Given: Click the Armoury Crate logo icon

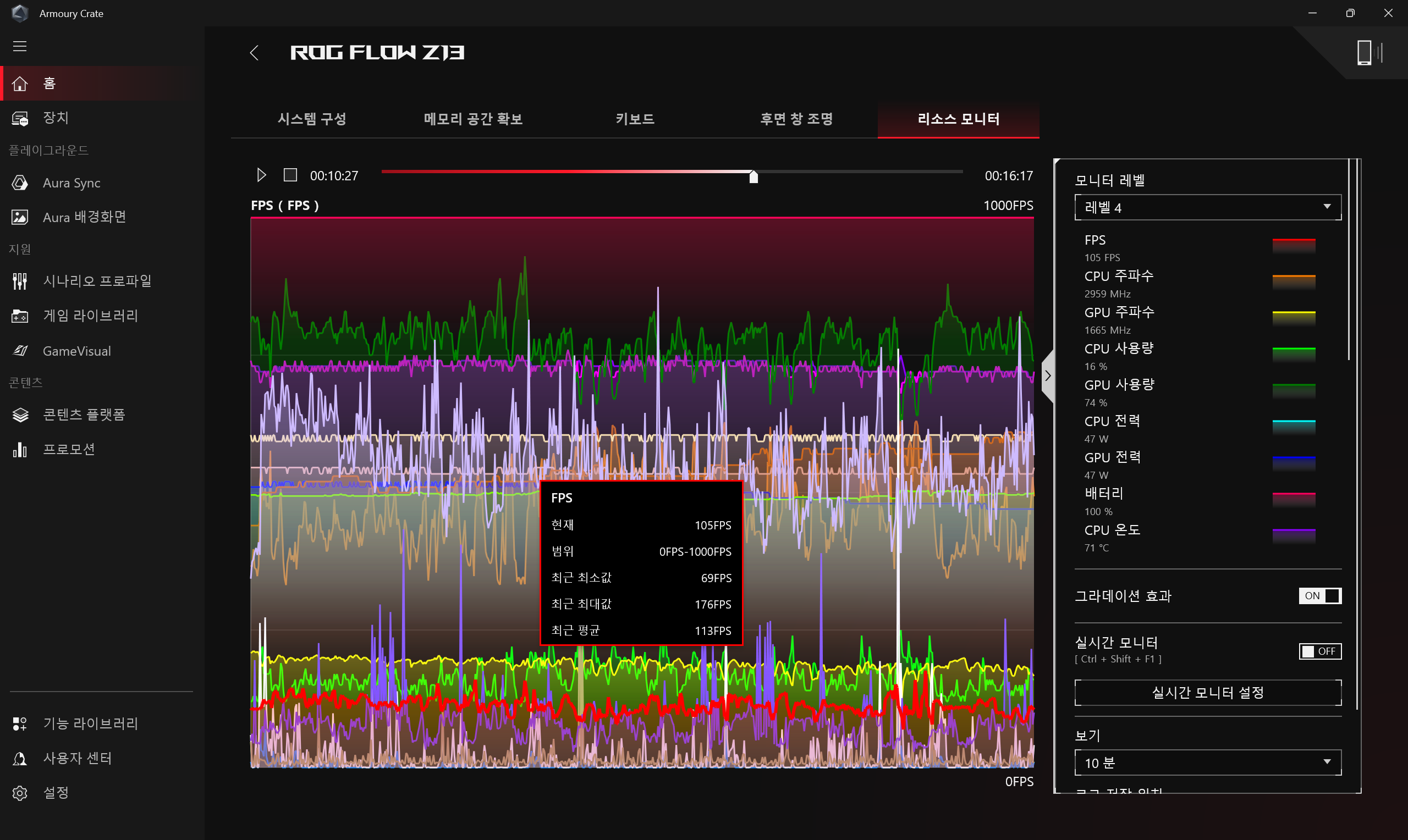Looking at the screenshot, I should coord(20,13).
